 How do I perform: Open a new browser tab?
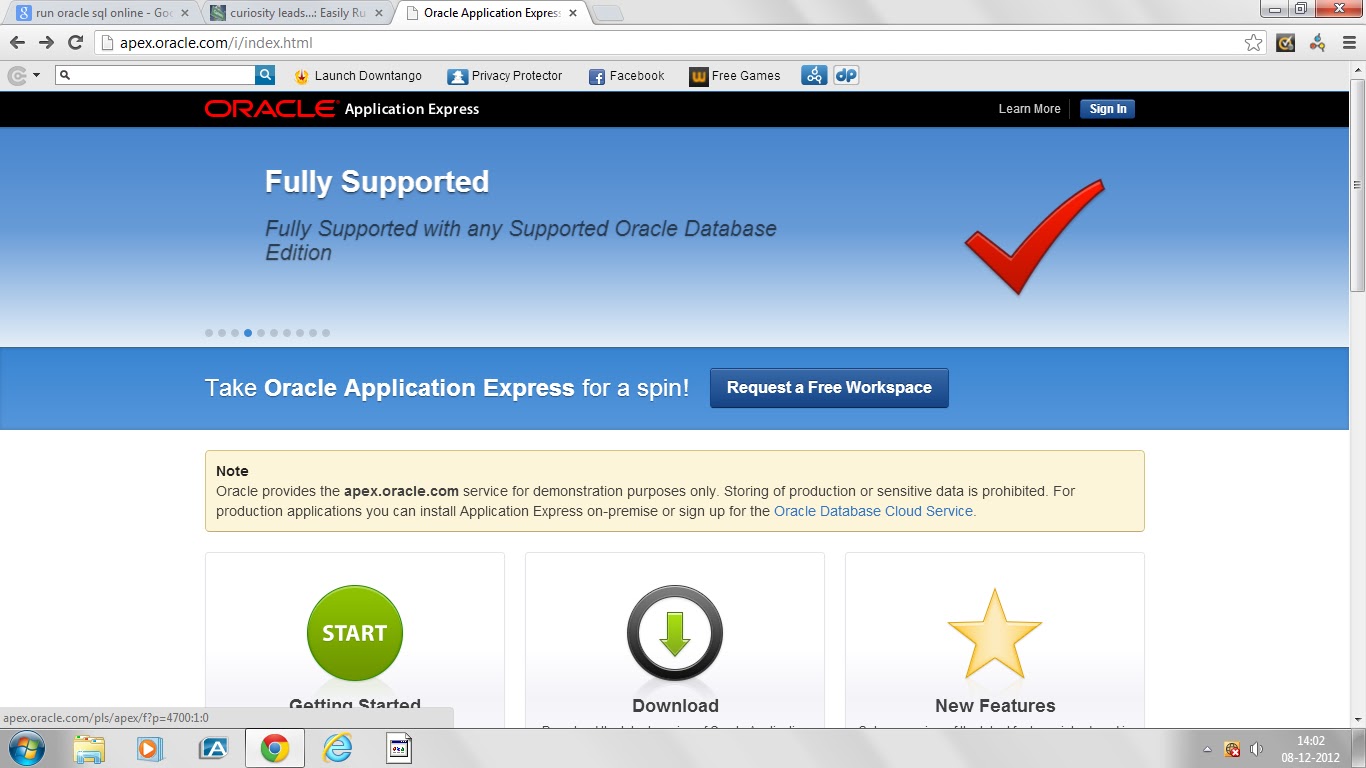pos(607,13)
